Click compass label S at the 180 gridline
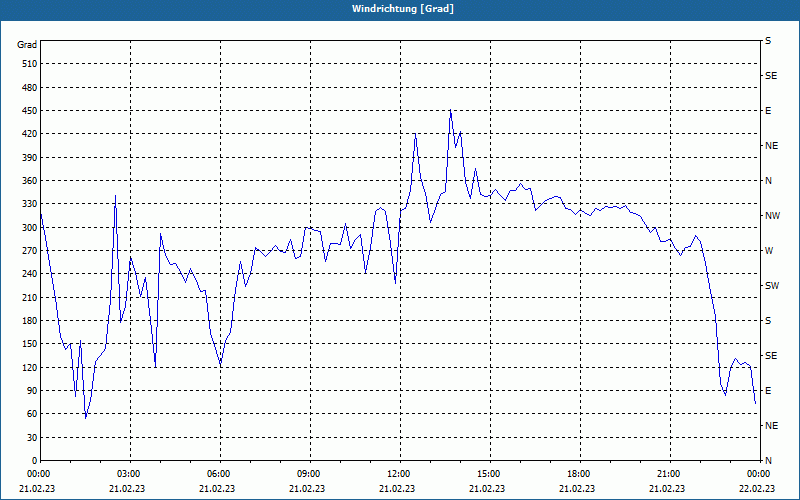 (768, 321)
